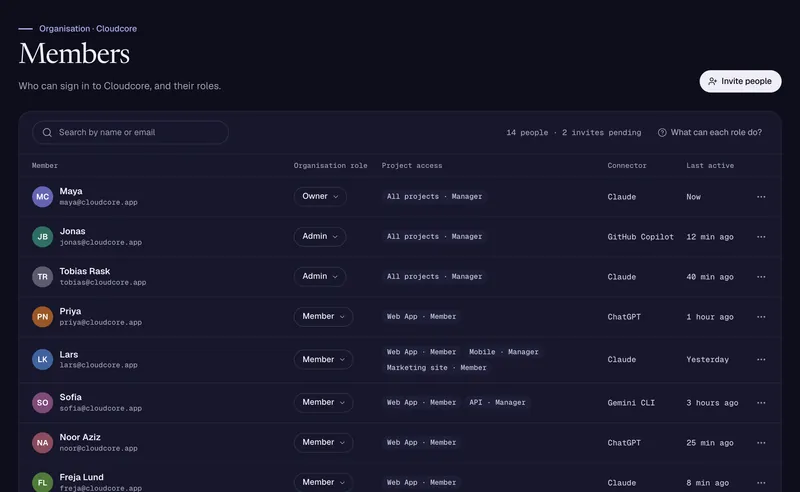Screen dimensions: 800x492
Task: Click Lars's Marketing site · Member tag
Action: (x=436, y=367)
